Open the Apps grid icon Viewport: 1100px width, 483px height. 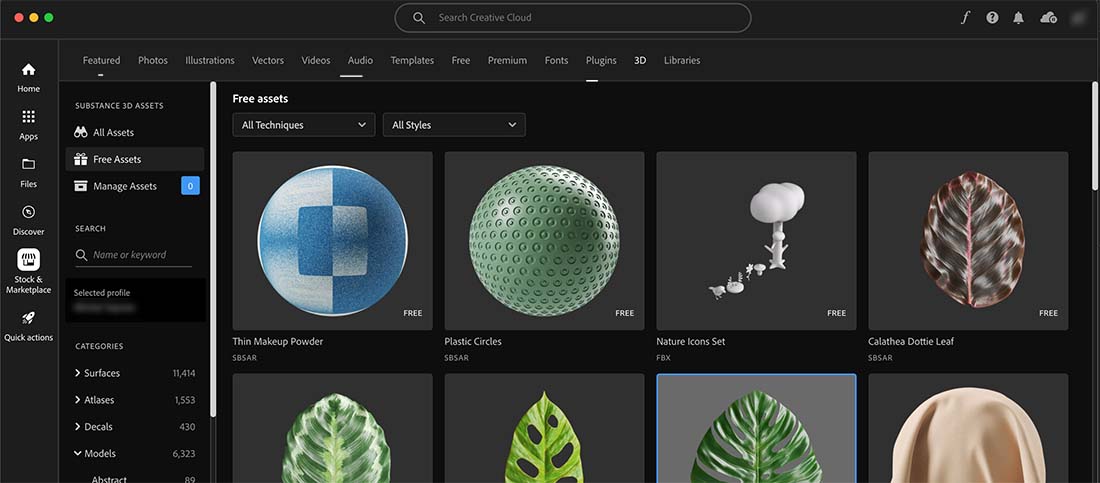[x=28, y=117]
